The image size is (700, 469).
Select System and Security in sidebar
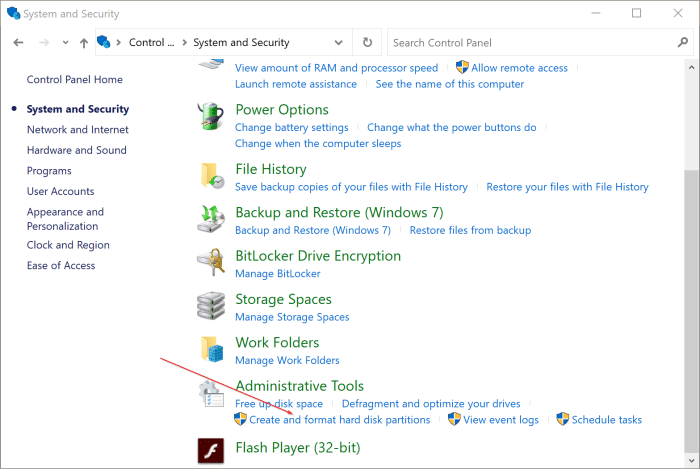[78, 109]
